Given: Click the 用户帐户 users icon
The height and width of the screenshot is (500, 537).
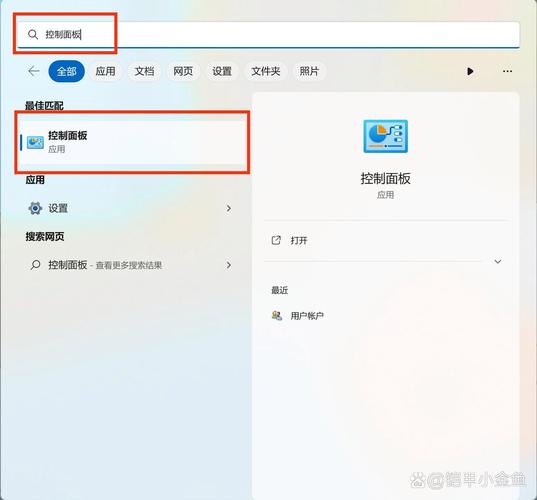Looking at the screenshot, I should point(277,315).
